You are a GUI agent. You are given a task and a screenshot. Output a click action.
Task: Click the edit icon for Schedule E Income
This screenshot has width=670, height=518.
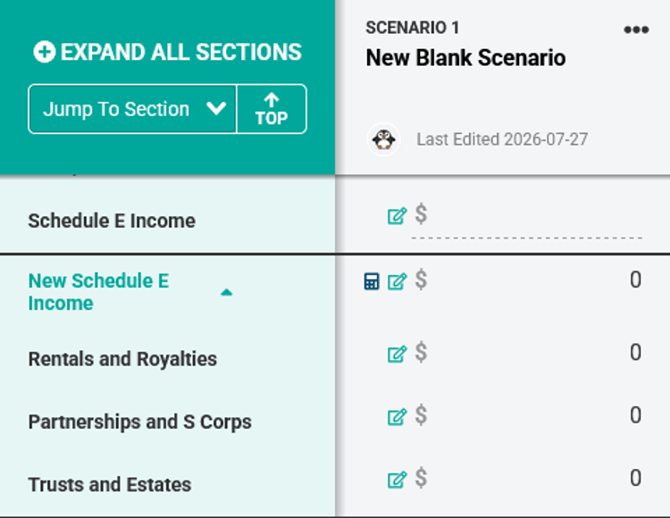[x=397, y=216]
